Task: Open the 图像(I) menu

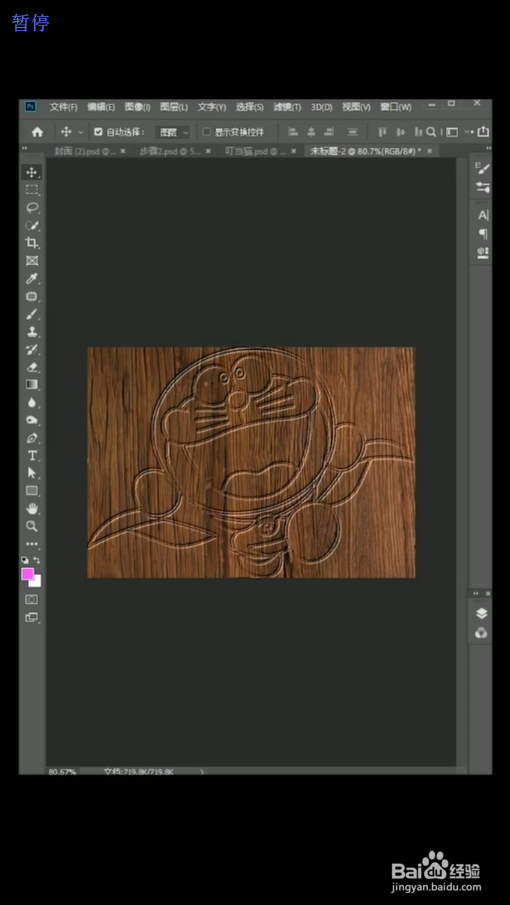Action: (137, 107)
